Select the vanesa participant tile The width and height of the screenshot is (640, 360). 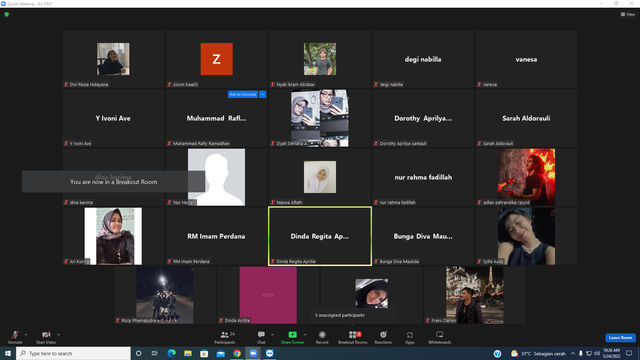click(x=527, y=59)
